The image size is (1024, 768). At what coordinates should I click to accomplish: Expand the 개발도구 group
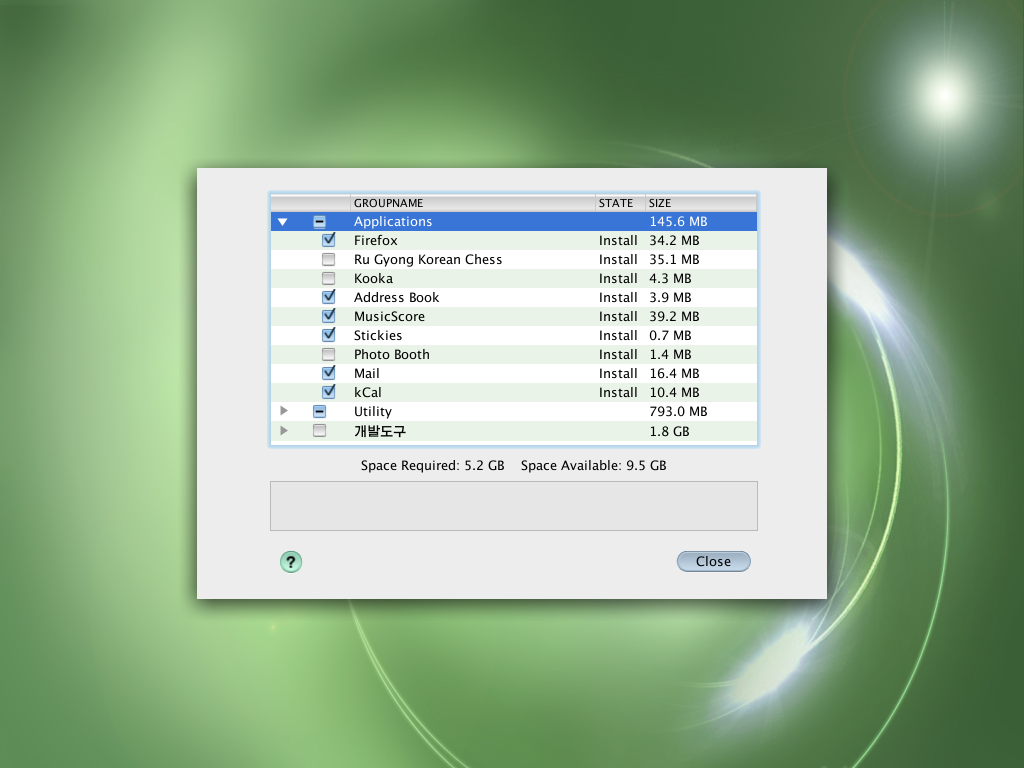point(283,430)
